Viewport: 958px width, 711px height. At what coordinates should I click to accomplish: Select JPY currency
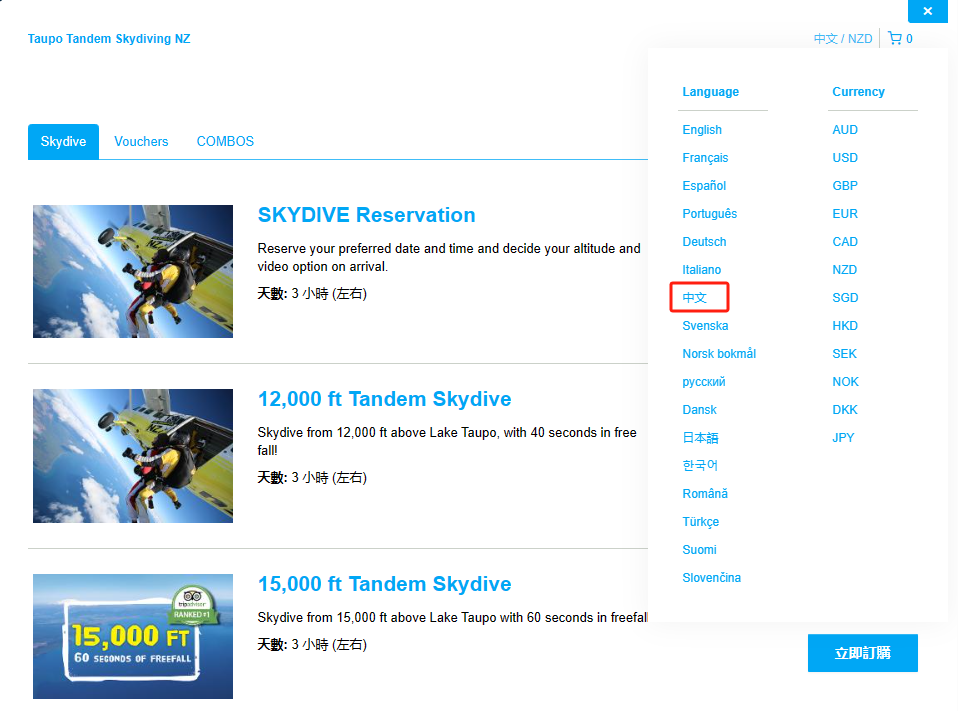pos(843,438)
